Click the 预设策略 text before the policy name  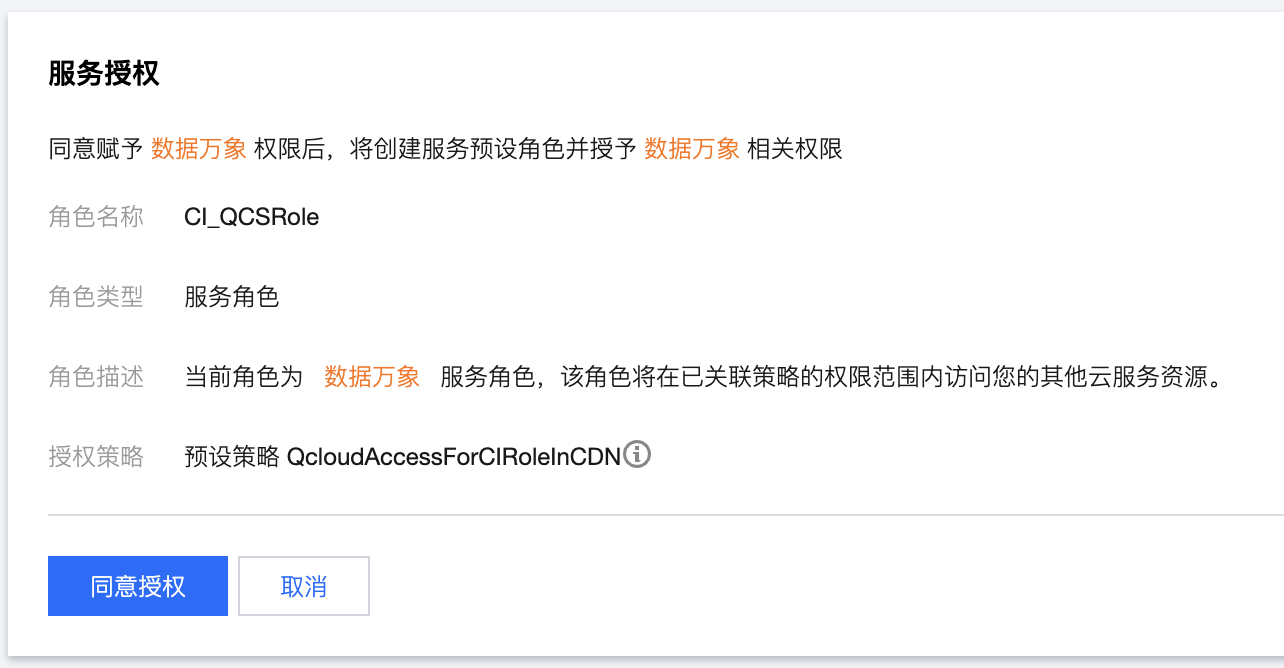pos(232,458)
